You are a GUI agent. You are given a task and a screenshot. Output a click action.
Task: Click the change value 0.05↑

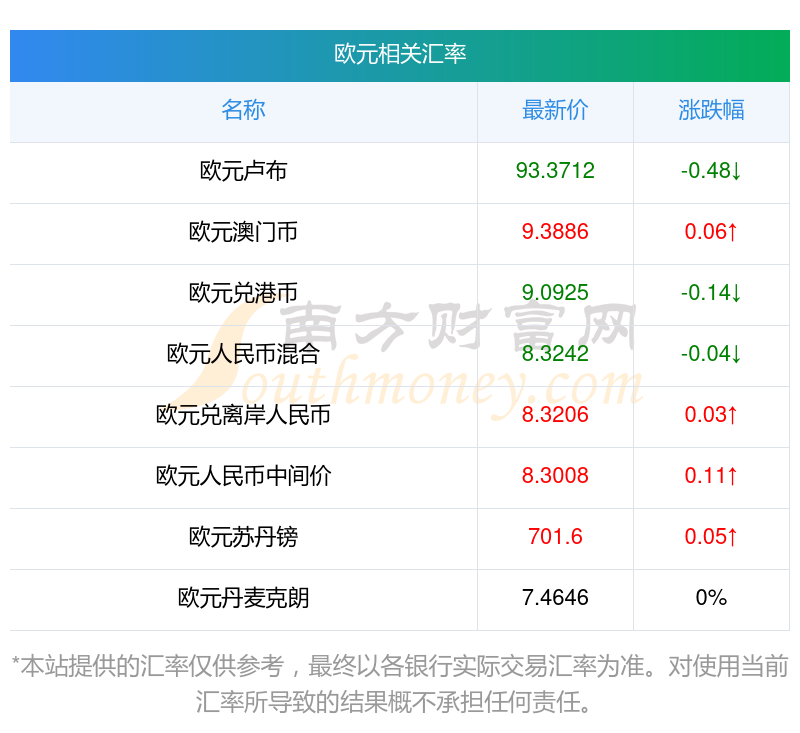711,537
